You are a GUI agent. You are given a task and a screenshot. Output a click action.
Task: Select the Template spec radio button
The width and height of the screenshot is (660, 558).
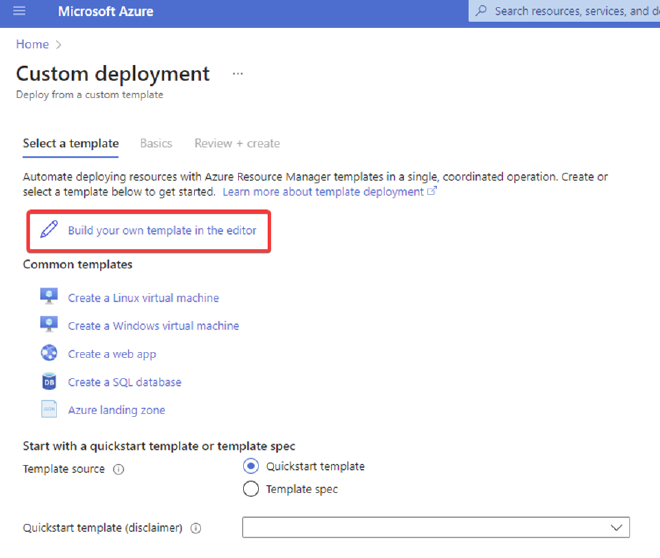pos(251,489)
